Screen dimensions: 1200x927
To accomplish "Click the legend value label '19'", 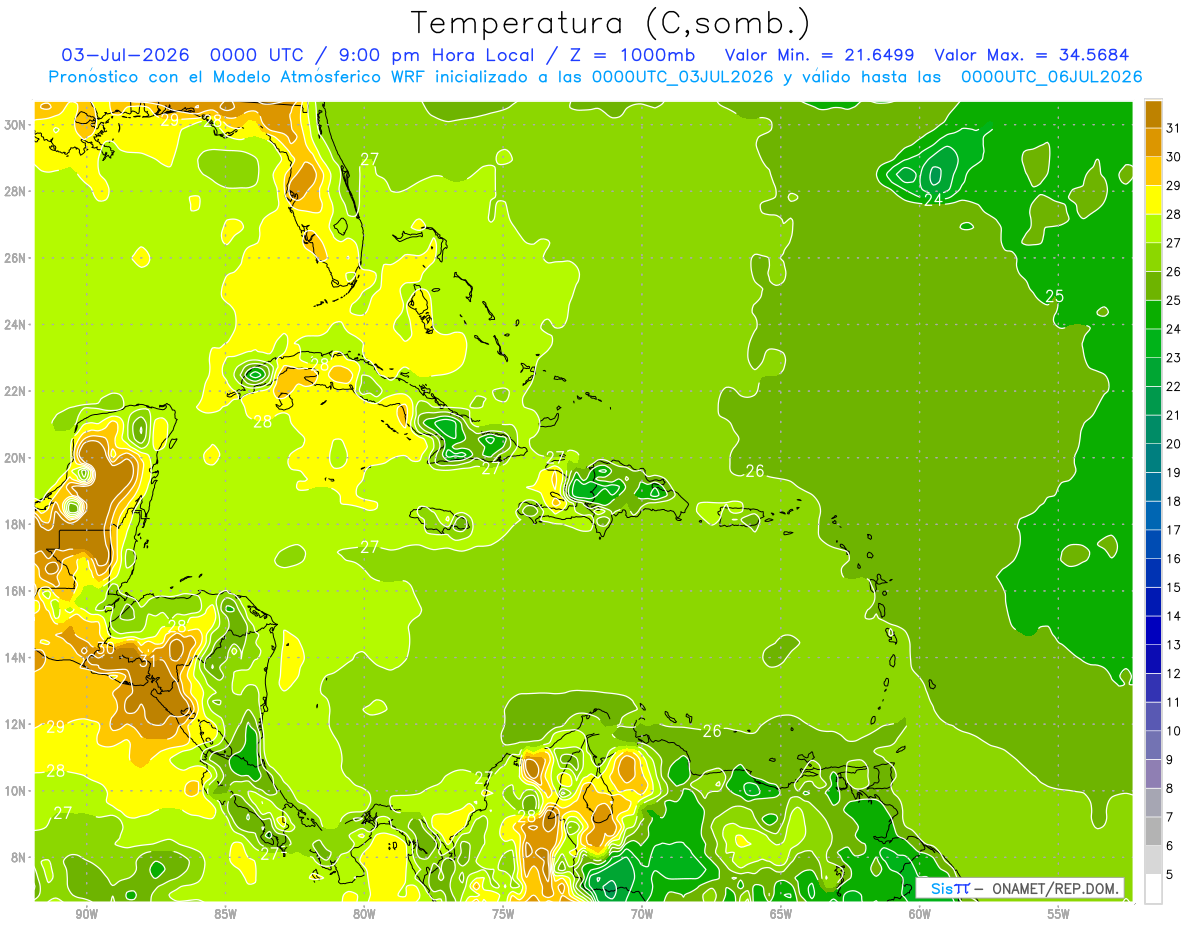I will 1174,473.
